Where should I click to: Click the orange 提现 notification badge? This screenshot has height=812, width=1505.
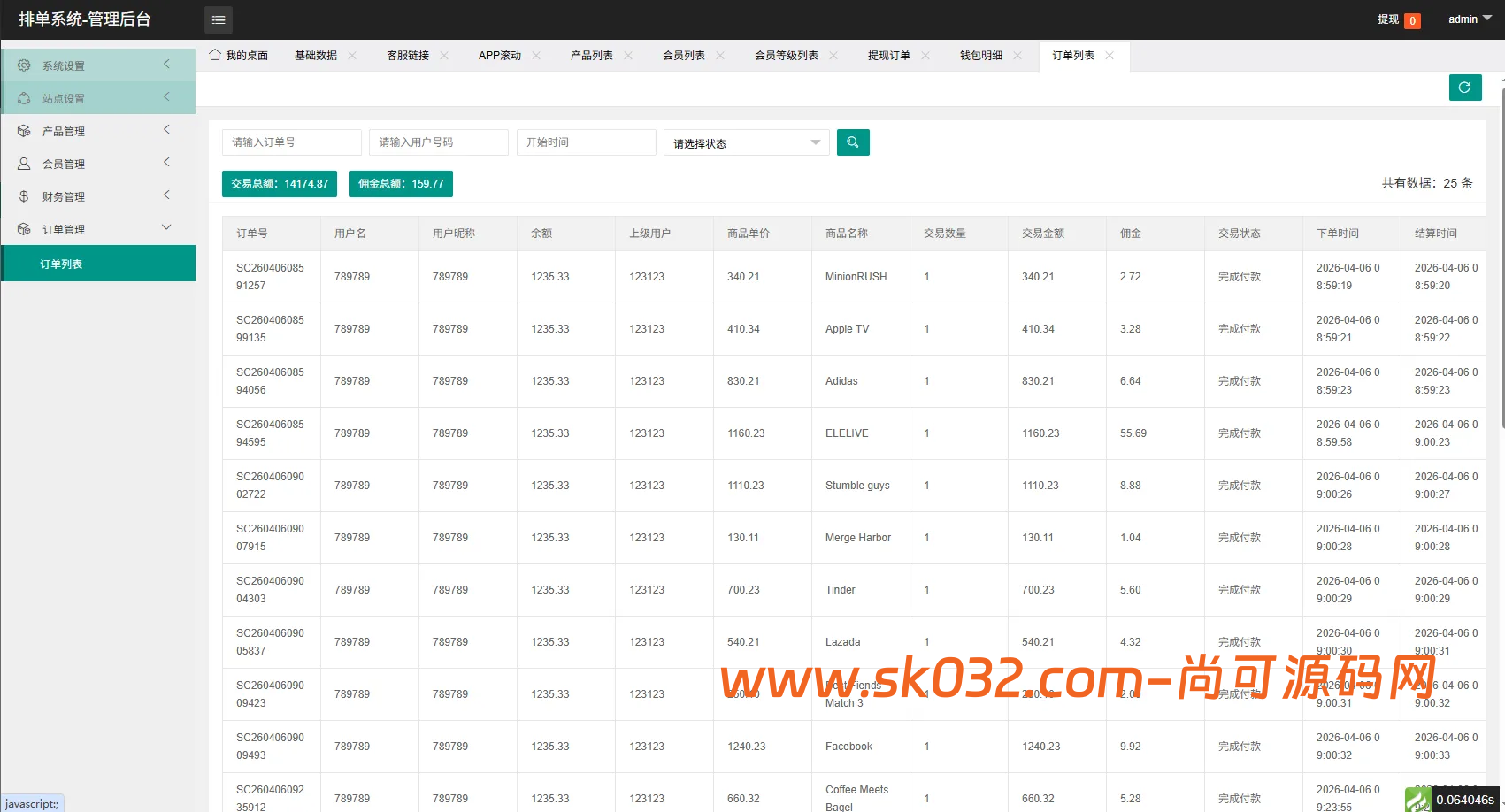pyautogui.click(x=1413, y=20)
